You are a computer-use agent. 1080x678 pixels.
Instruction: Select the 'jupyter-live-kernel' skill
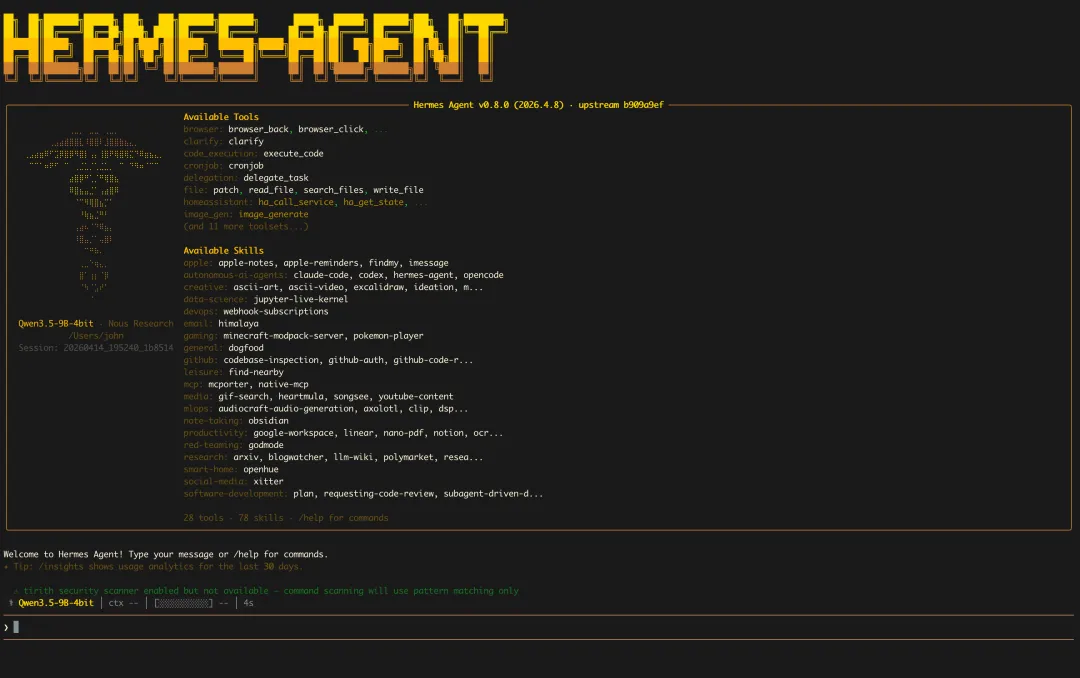click(x=301, y=300)
